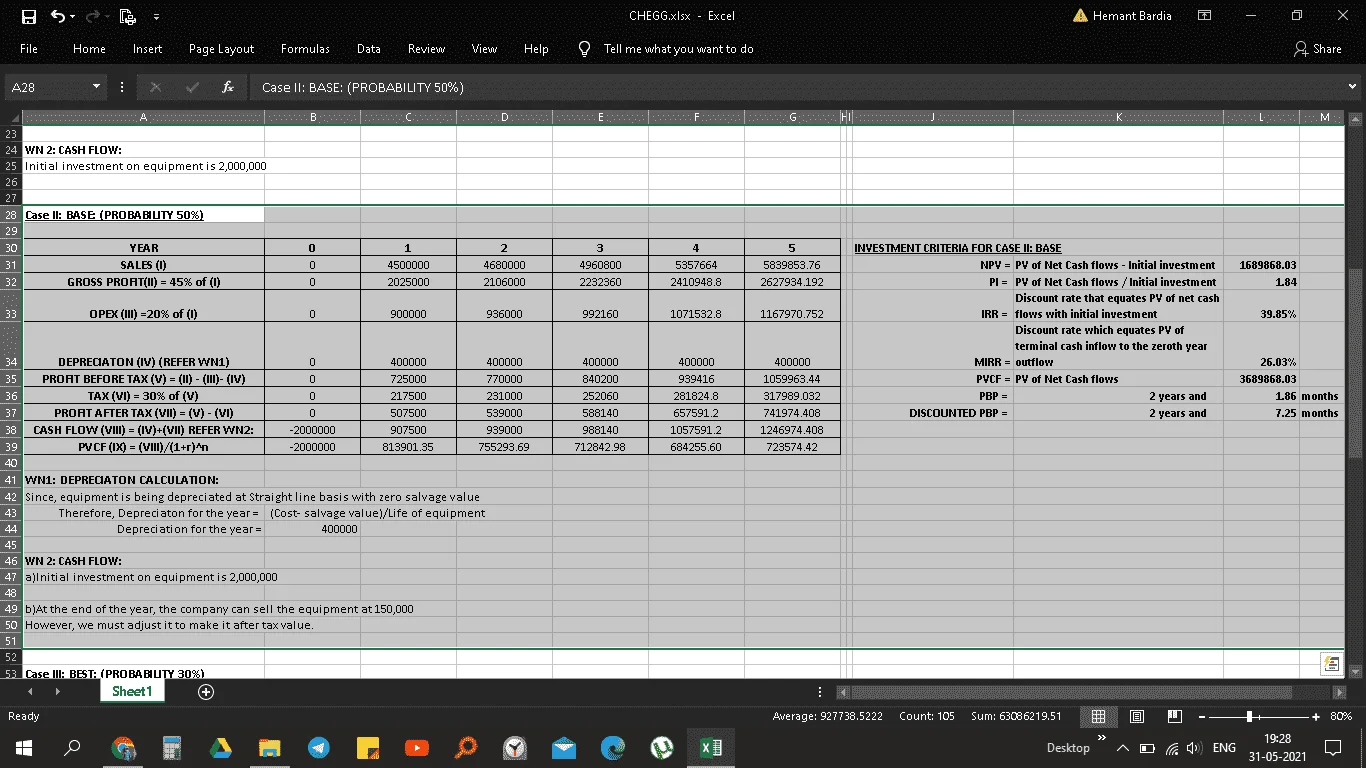Expand the Desktop toolbar chevron
The height and width of the screenshot is (768, 1366).
(x=1102, y=738)
